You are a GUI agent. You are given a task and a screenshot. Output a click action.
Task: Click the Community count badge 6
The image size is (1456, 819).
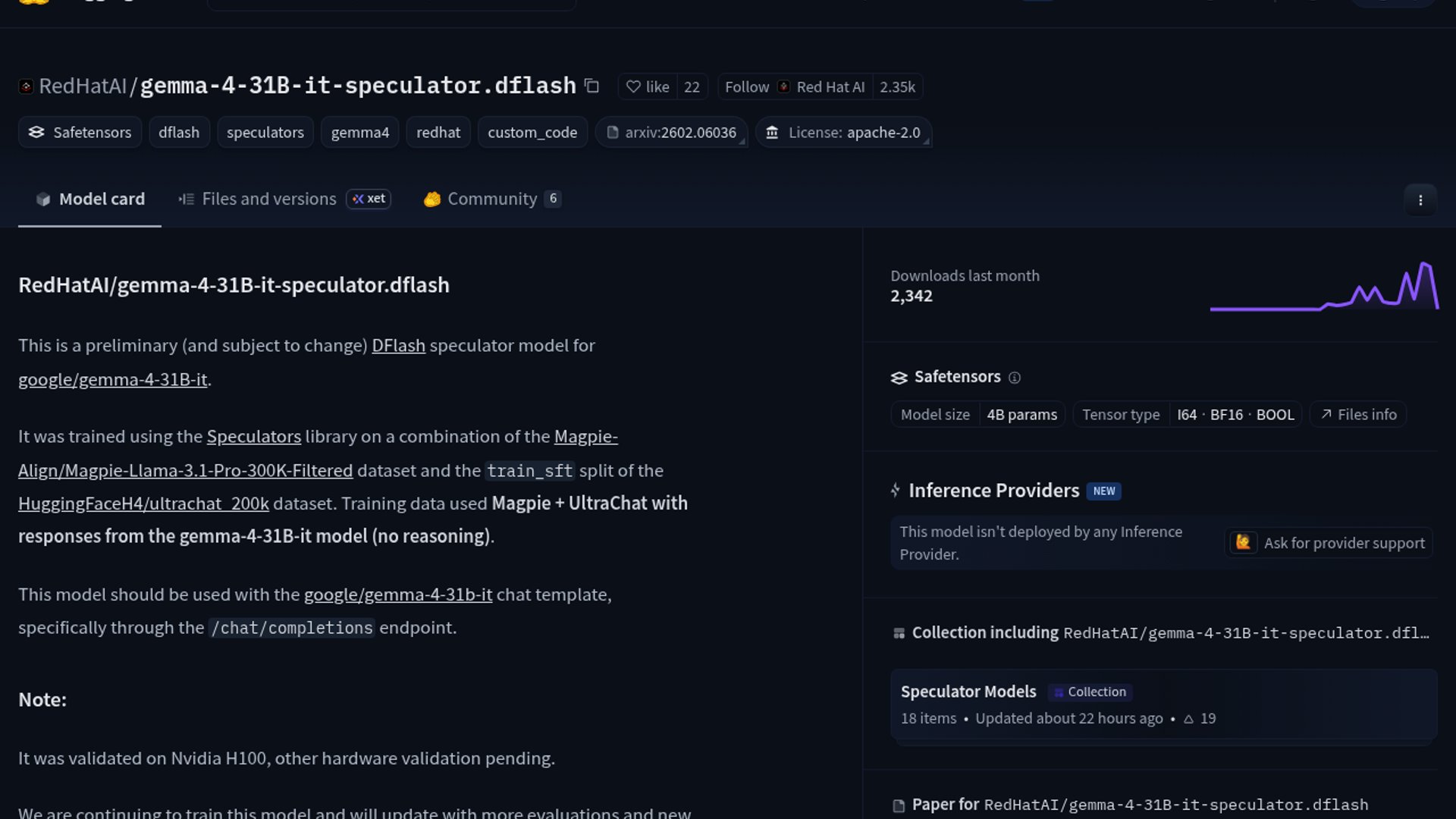click(x=554, y=199)
